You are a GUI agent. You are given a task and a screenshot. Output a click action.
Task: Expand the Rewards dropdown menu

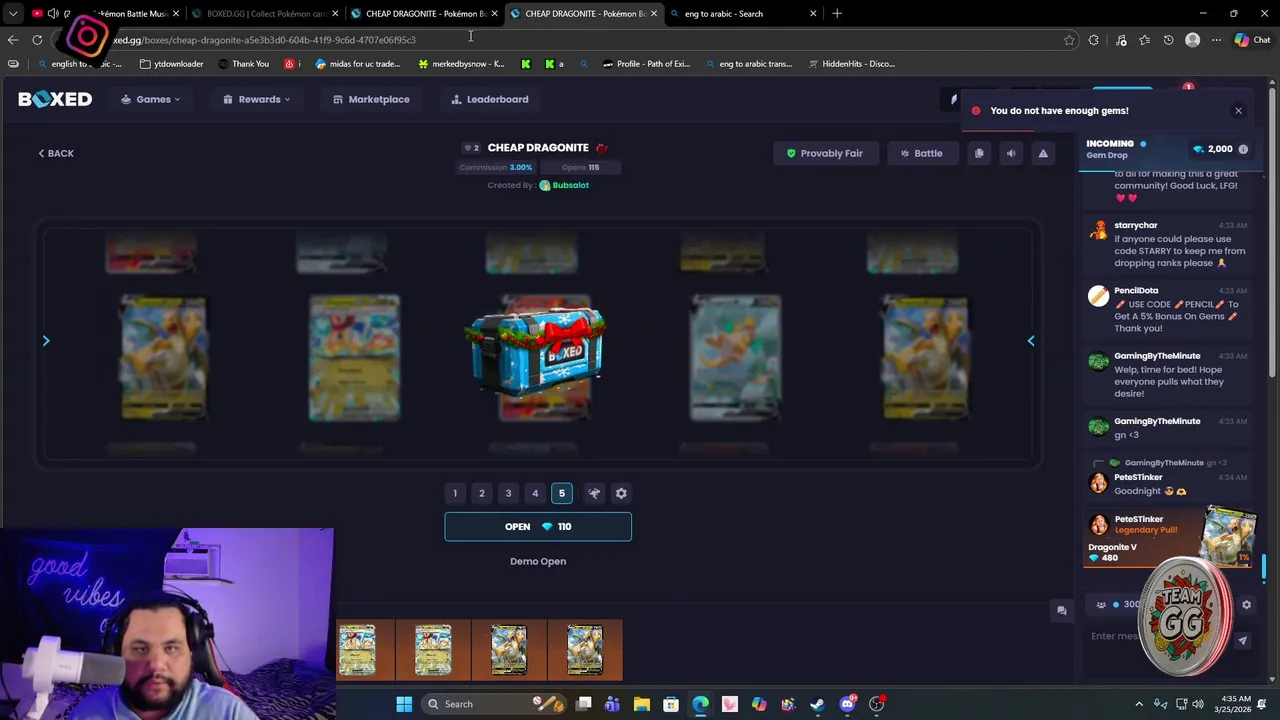point(257,99)
